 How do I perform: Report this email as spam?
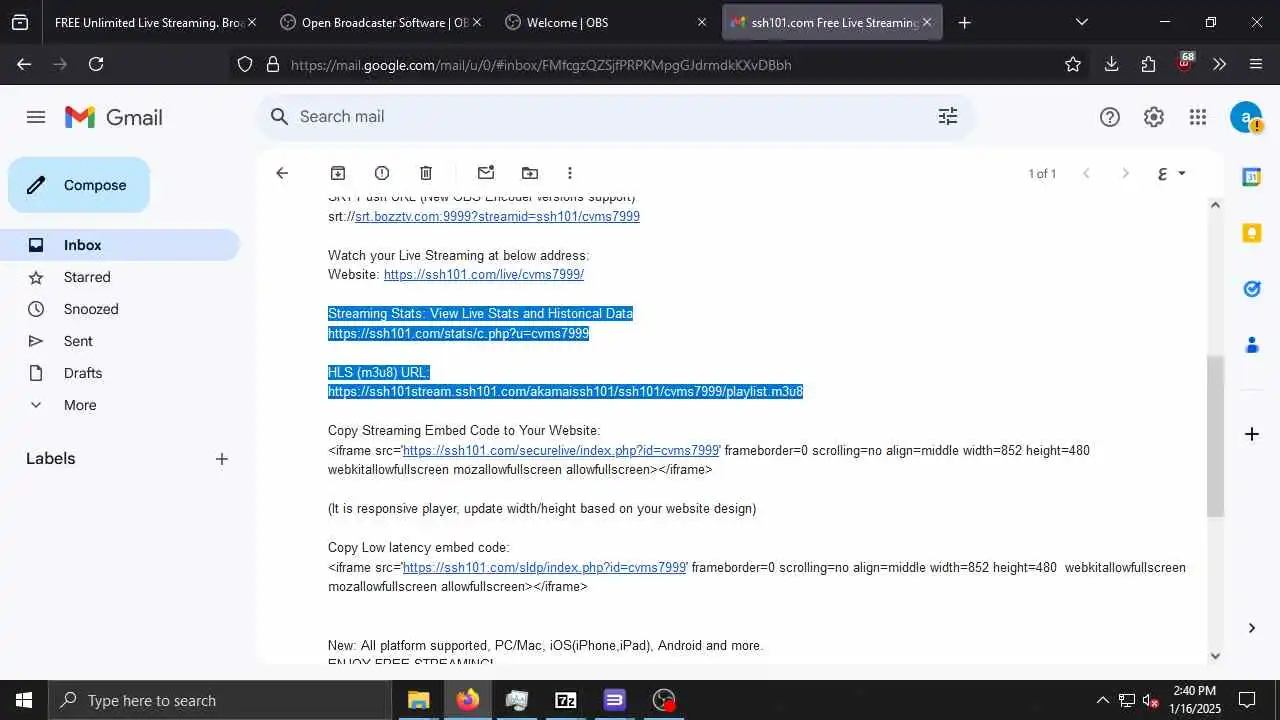[x=382, y=173]
